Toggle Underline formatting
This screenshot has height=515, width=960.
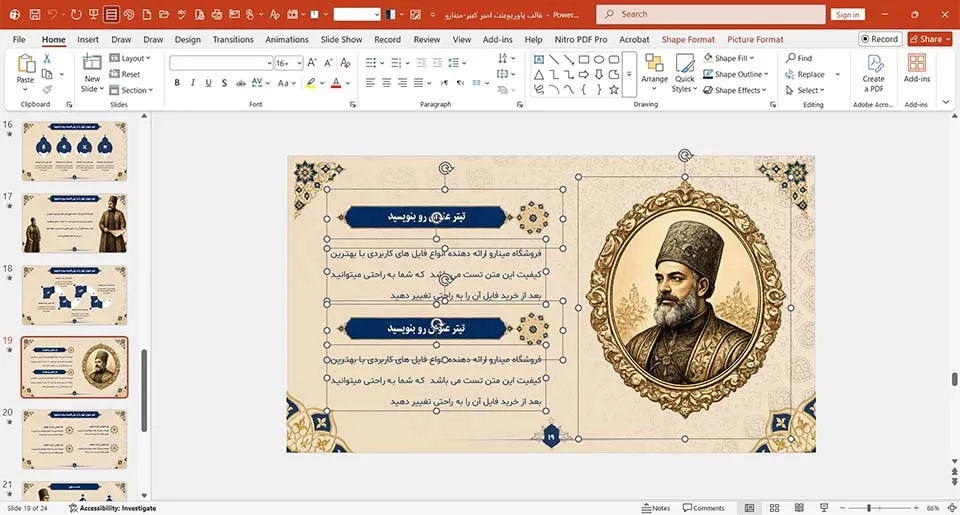click(208, 83)
